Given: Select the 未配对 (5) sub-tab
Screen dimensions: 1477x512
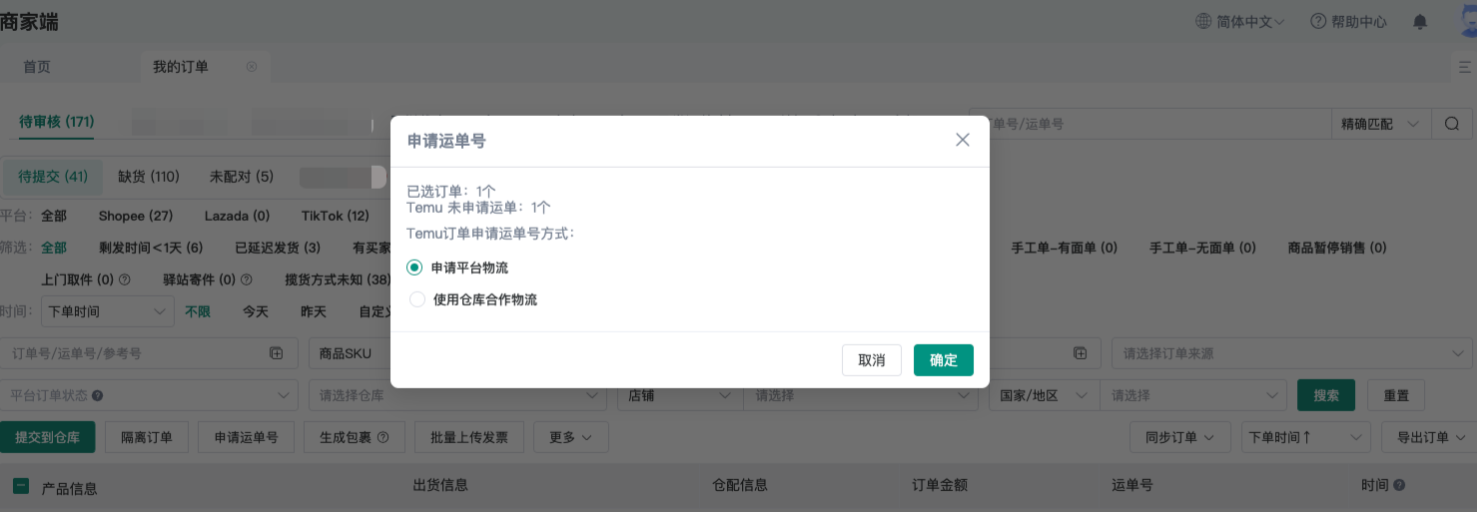Looking at the screenshot, I should tap(241, 177).
